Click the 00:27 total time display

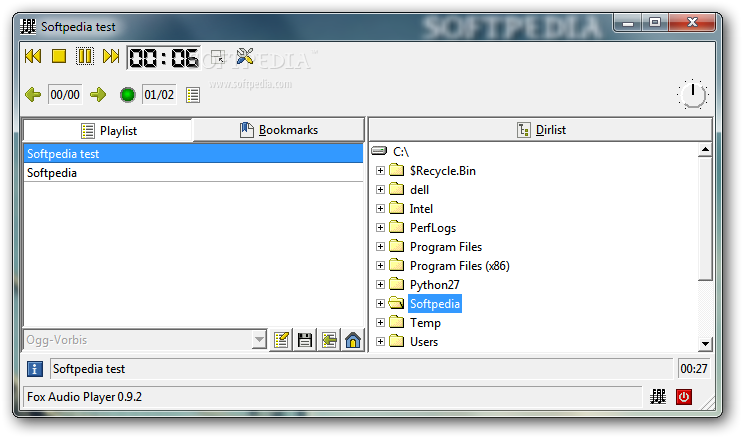(x=694, y=369)
